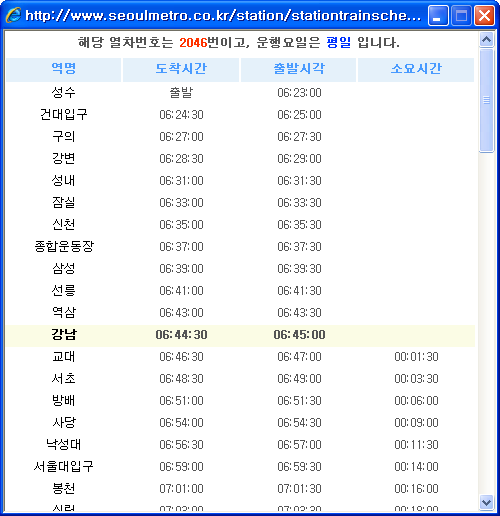Close the train schedule popup window
Image resolution: width=500 pixels, height=516 pixels.
click(484, 16)
